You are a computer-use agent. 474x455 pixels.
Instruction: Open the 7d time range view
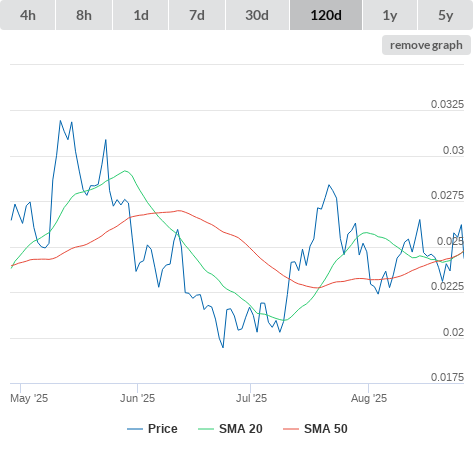point(197,15)
